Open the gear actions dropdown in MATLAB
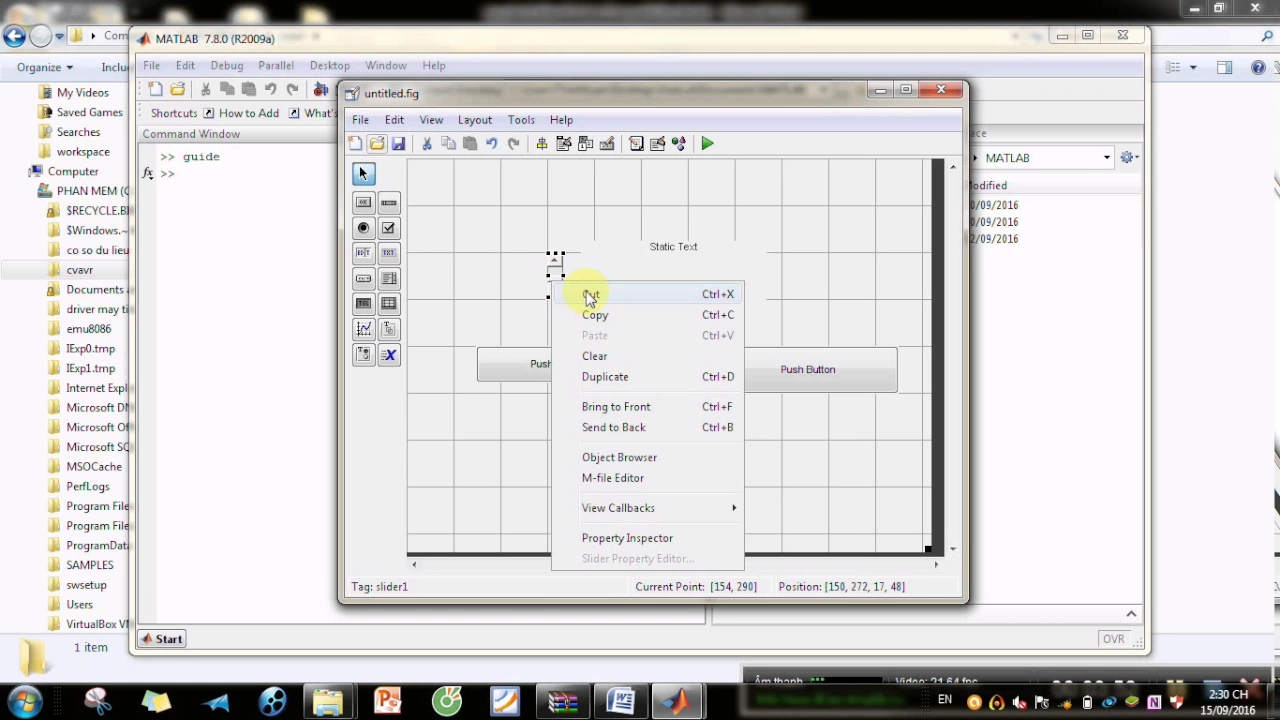The width and height of the screenshot is (1280, 720). (x=1129, y=158)
